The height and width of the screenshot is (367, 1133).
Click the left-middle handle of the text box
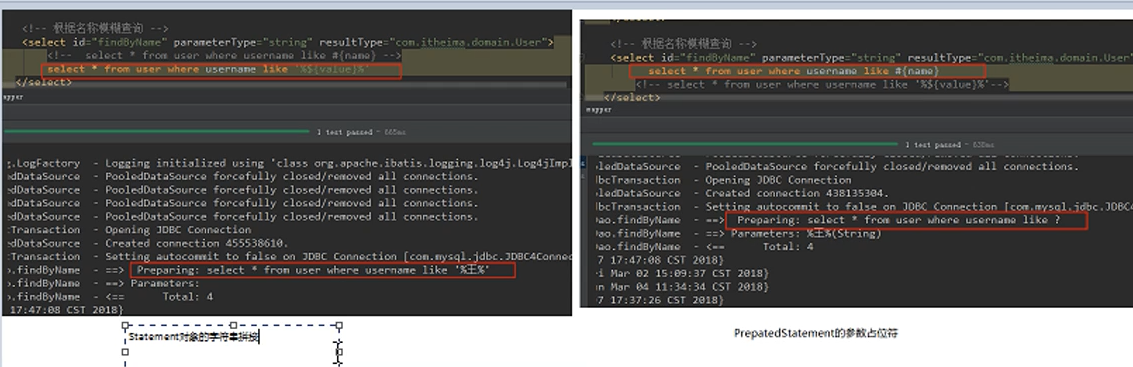[x=125, y=353]
